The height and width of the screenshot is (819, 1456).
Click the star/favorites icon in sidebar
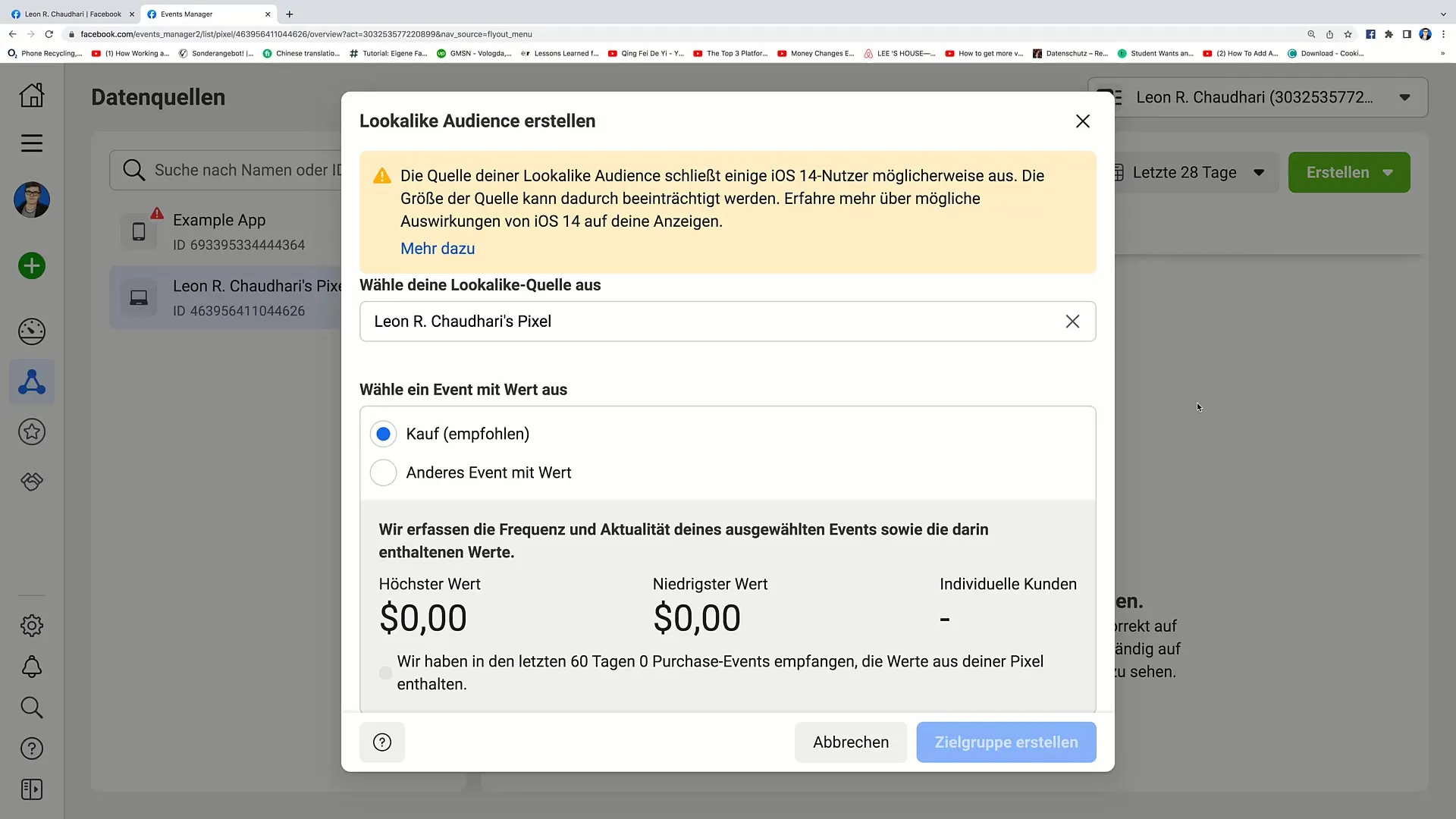[32, 432]
